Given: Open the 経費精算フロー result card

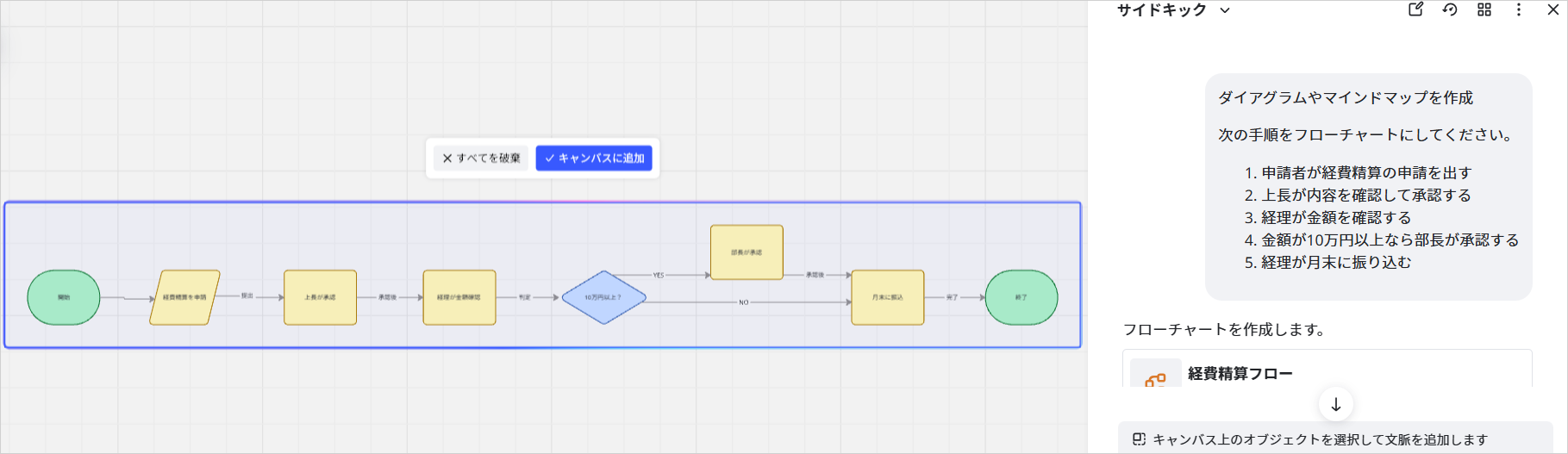Looking at the screenshot, I should coord(1327,369).
